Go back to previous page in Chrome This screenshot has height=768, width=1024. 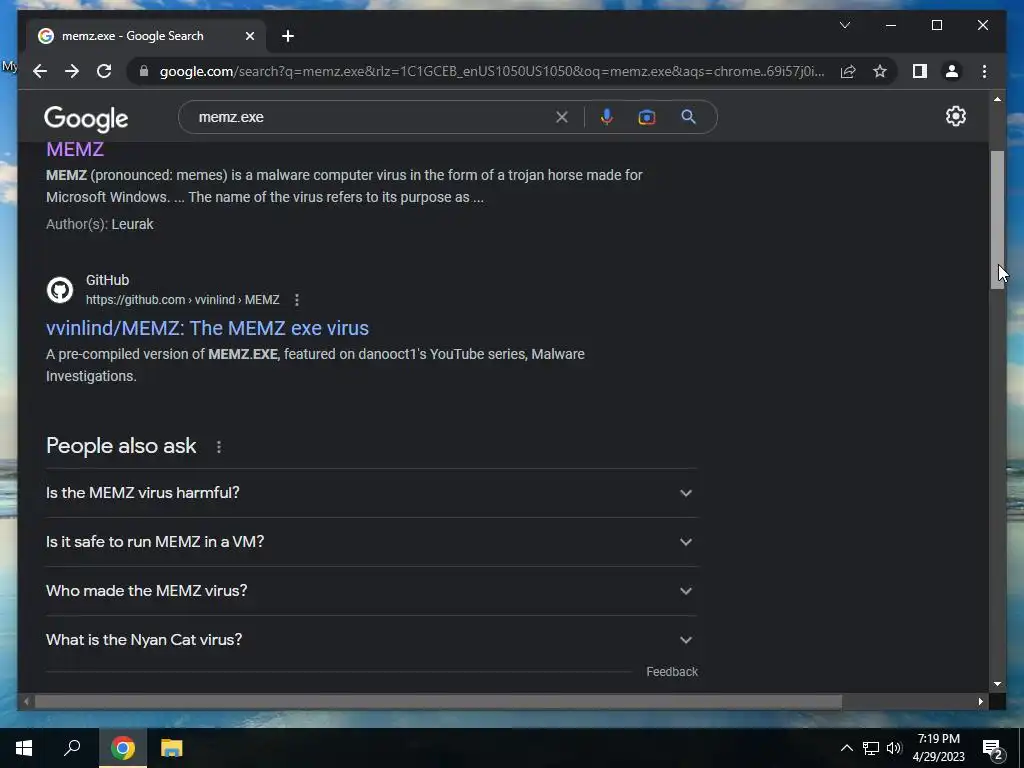click(40, 71)
